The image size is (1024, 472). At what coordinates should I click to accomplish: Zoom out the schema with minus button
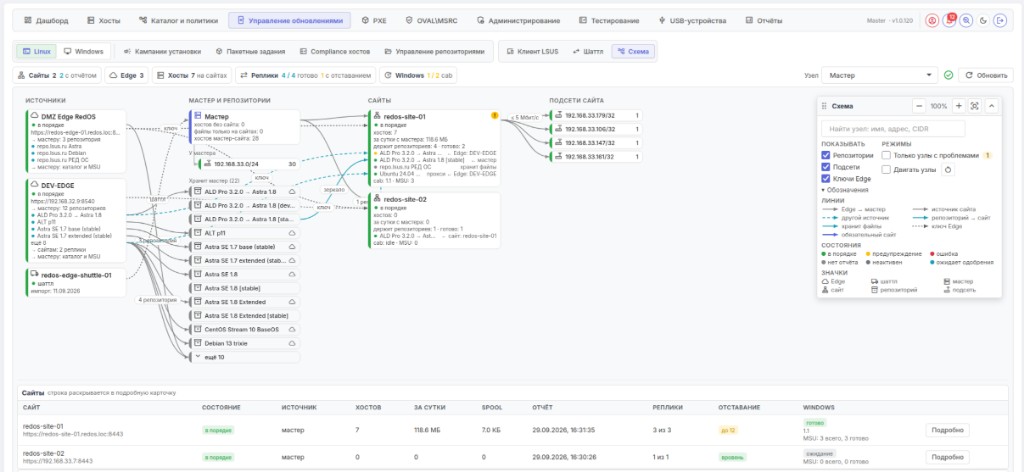click(x=919, y=106)
